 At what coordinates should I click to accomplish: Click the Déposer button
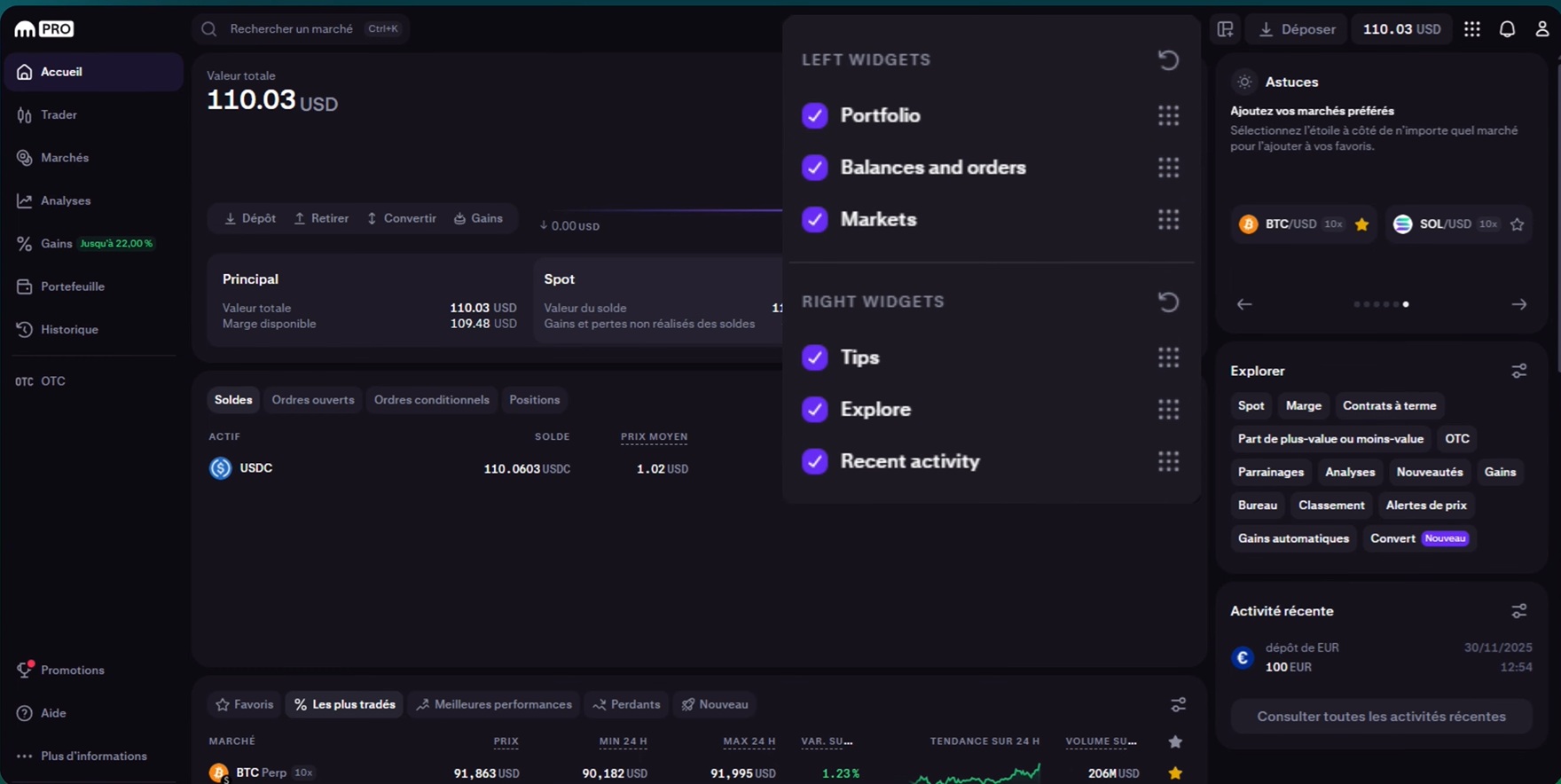pyautogui.click(x=1298, y=29)
